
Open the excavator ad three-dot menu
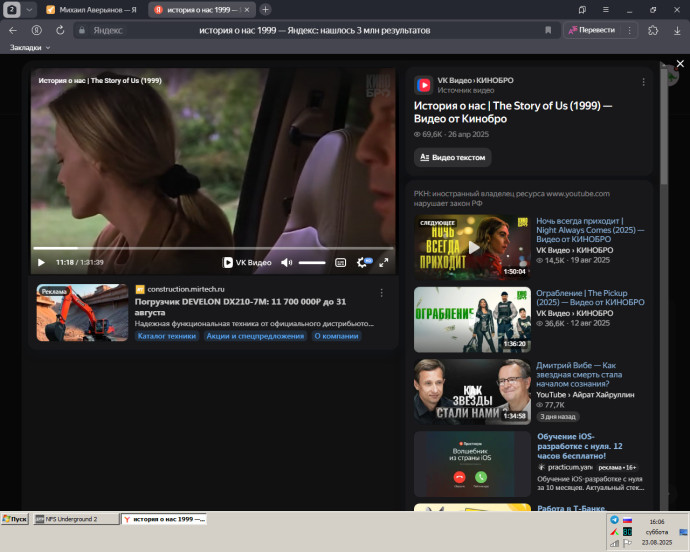[x=382, y=293]
